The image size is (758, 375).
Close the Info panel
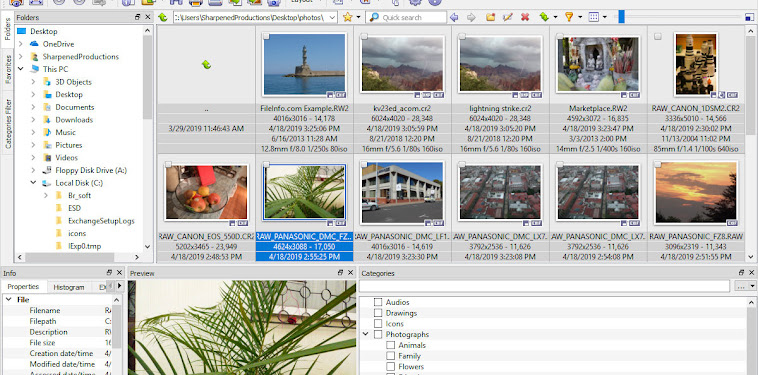(119, 273)
